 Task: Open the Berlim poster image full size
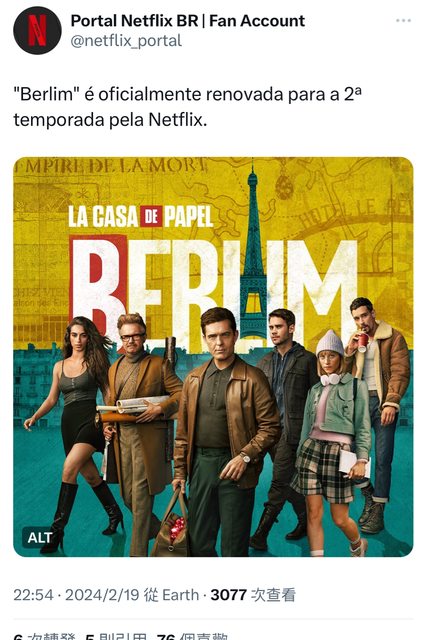pos(213,357)
